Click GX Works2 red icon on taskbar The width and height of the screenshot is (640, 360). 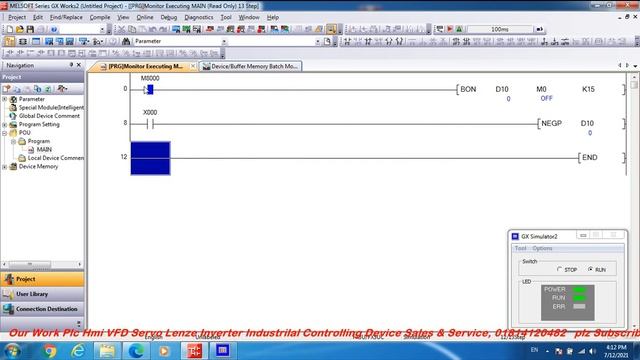pyautogui.click(x=194, y=351)
